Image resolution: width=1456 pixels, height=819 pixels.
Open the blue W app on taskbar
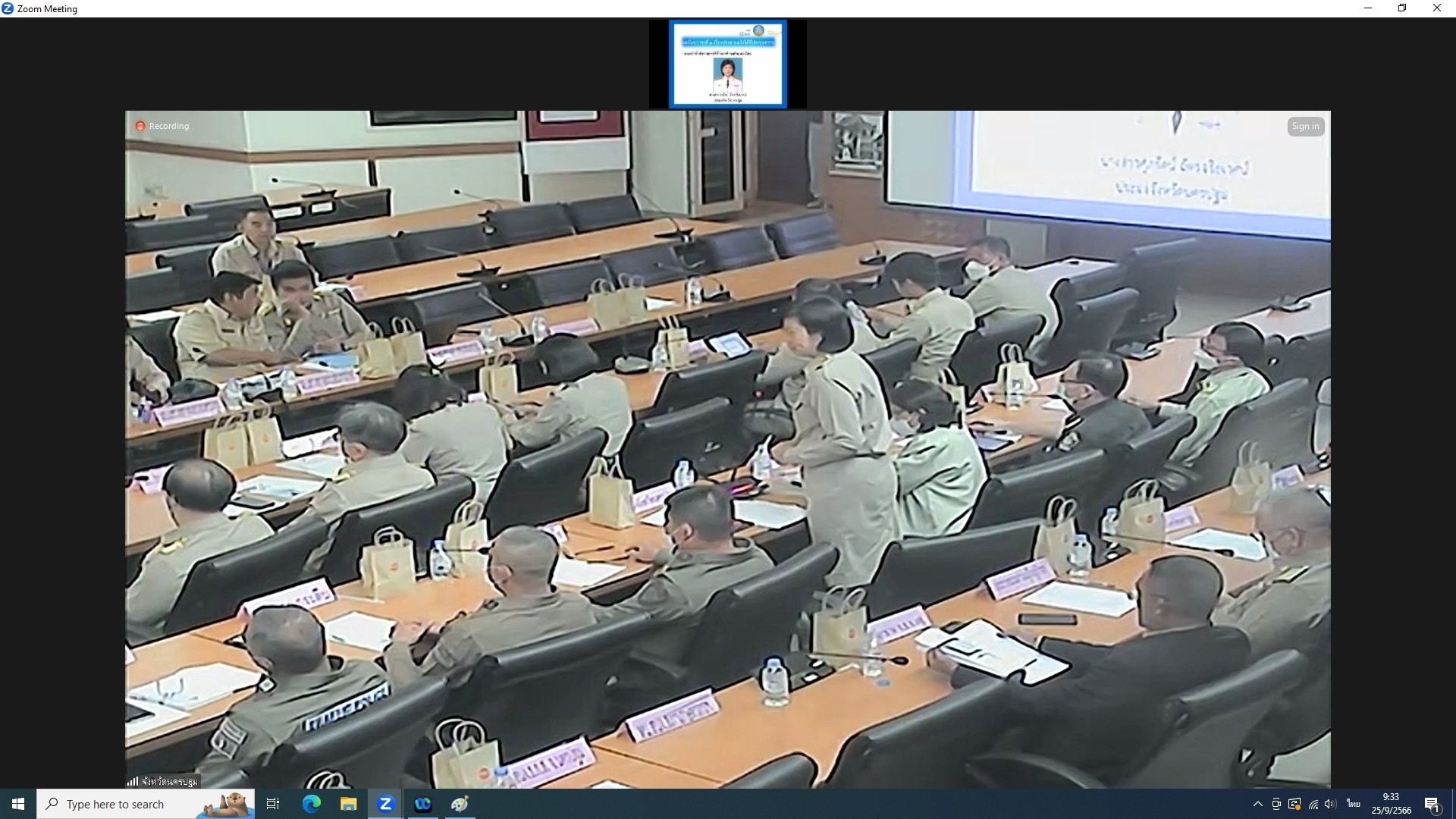point(422,804)
